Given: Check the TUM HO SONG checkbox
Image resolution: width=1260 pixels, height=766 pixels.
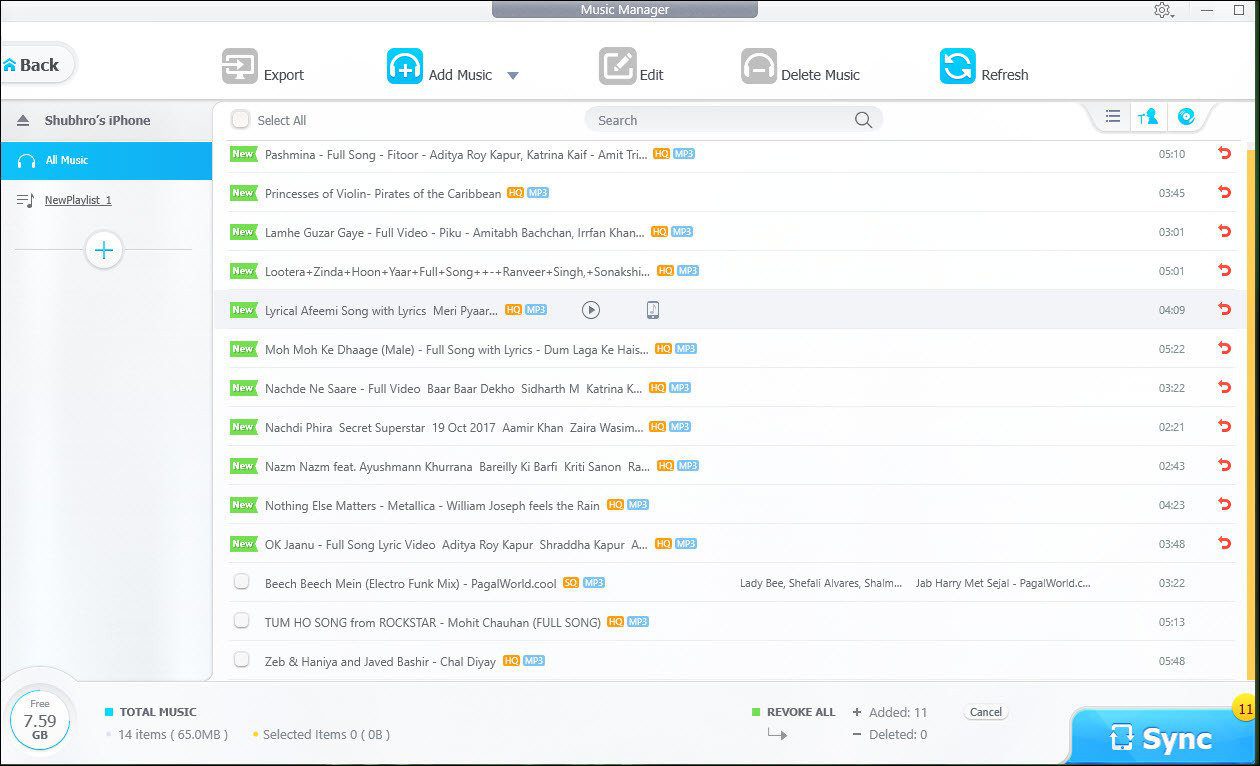Looking at the screenshot, I should coord(241,620).
